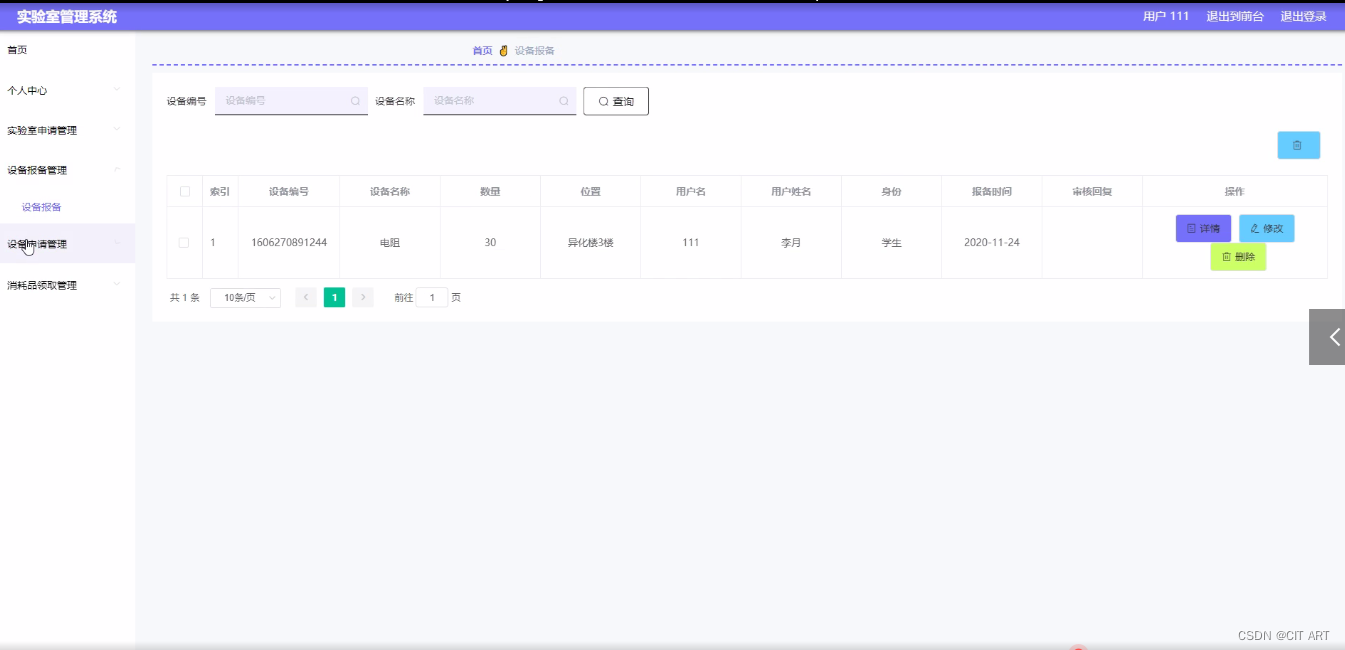Click the magnifier icon in 设备名称 field
The height and width of the screenshot is (650, 1345).
point(563,101)
